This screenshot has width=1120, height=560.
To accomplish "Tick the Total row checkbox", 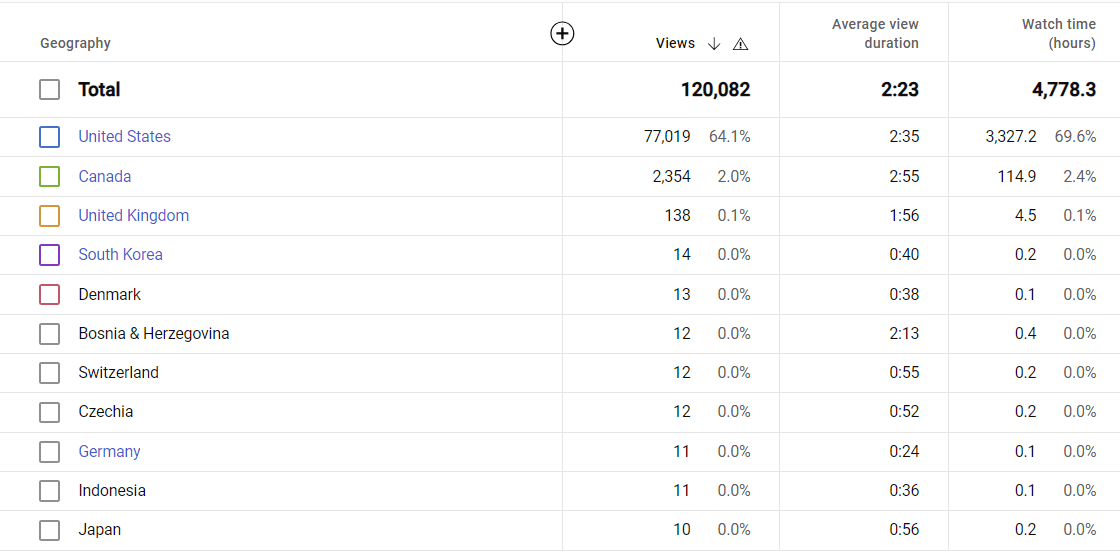I will point(49,90).
